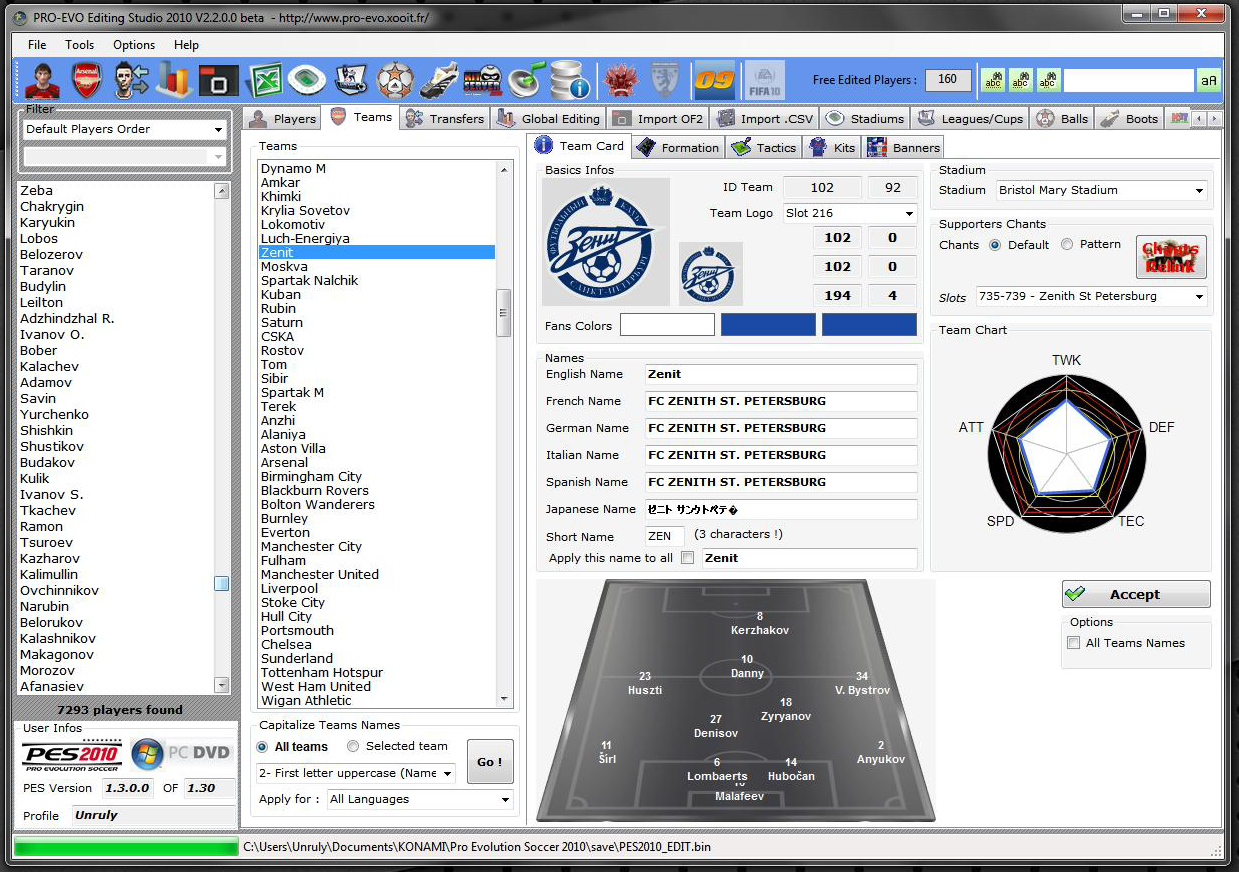Screen dimensions: 1239x872
Task: Open the chant Slots 735-739 dropdown
Action: click(x=1092, y=297)
